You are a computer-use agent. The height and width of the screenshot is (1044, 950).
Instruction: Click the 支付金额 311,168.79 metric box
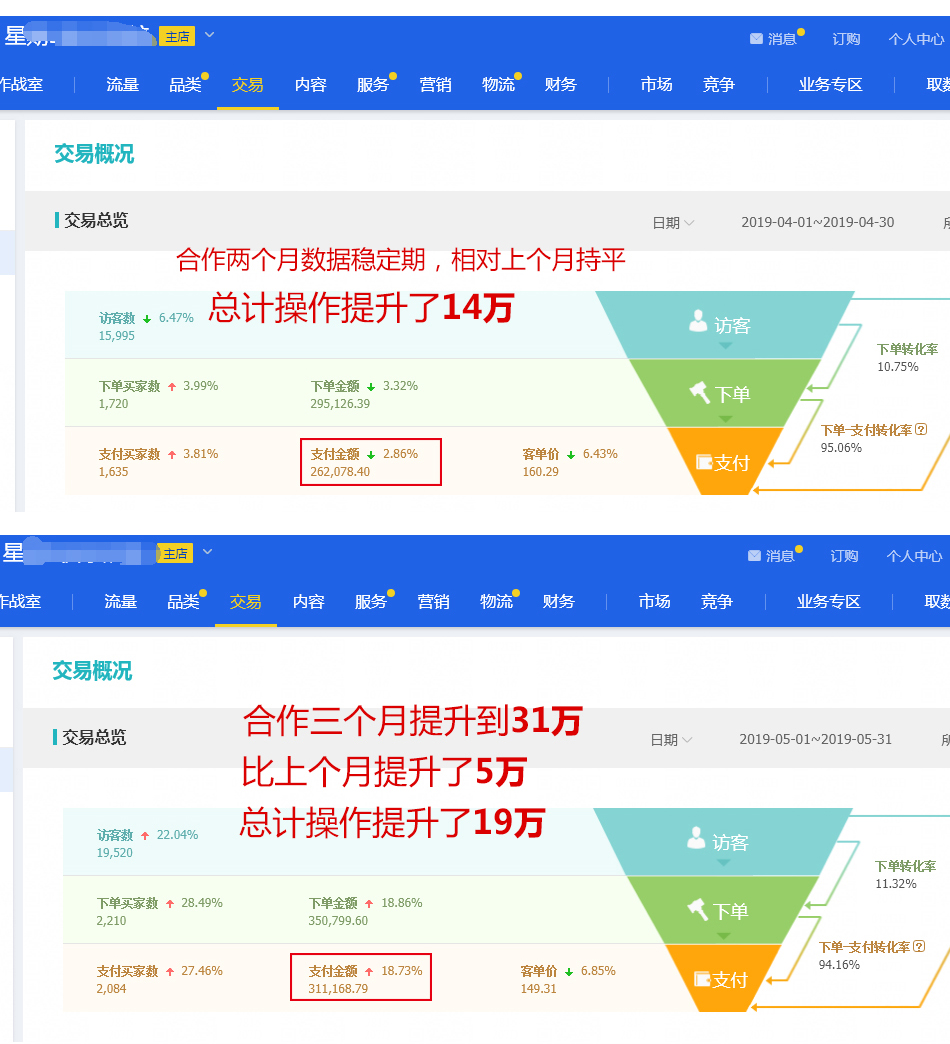pos(361,978)
